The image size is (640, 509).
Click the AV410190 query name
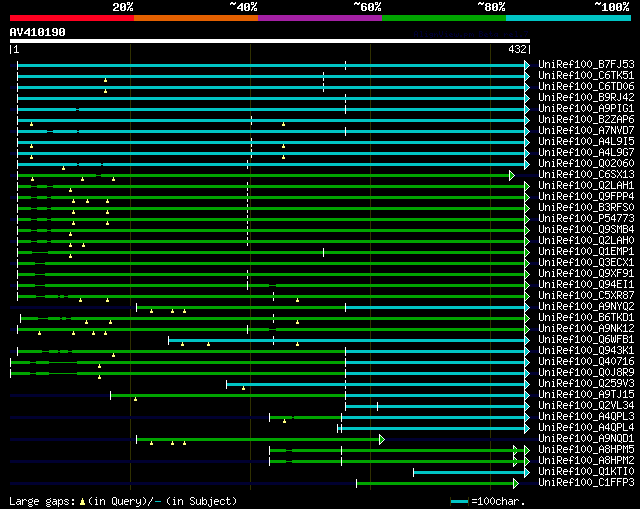[38, 32]
